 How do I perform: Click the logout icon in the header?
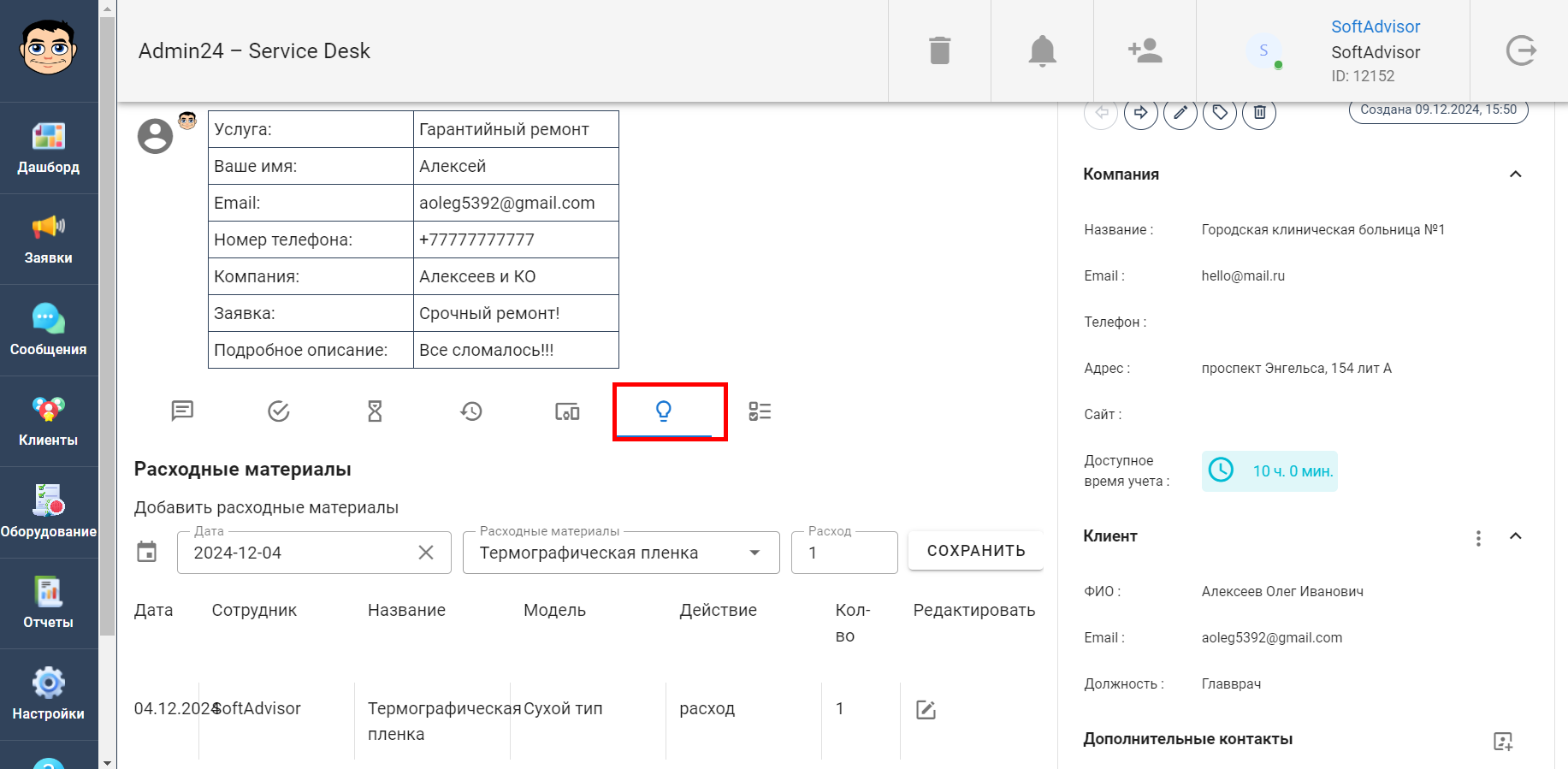(x=1521, y=50)
